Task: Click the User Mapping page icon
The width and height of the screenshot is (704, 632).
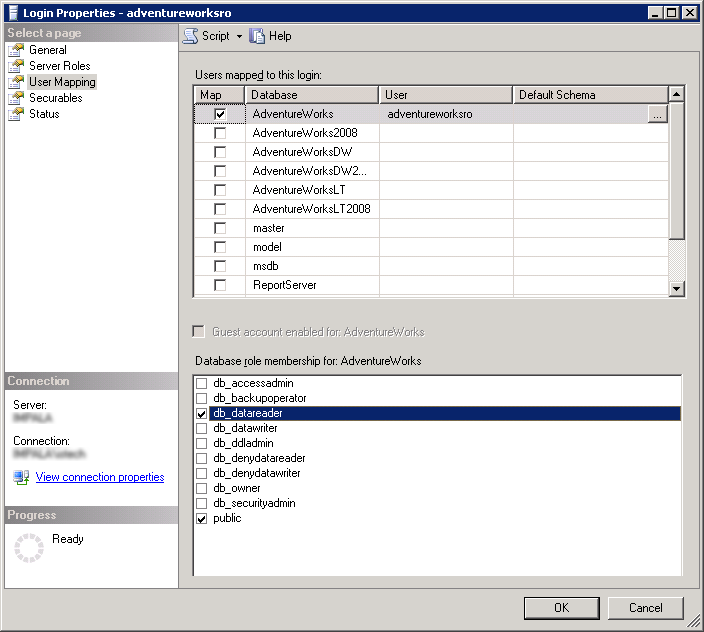Action: point(16,82)
